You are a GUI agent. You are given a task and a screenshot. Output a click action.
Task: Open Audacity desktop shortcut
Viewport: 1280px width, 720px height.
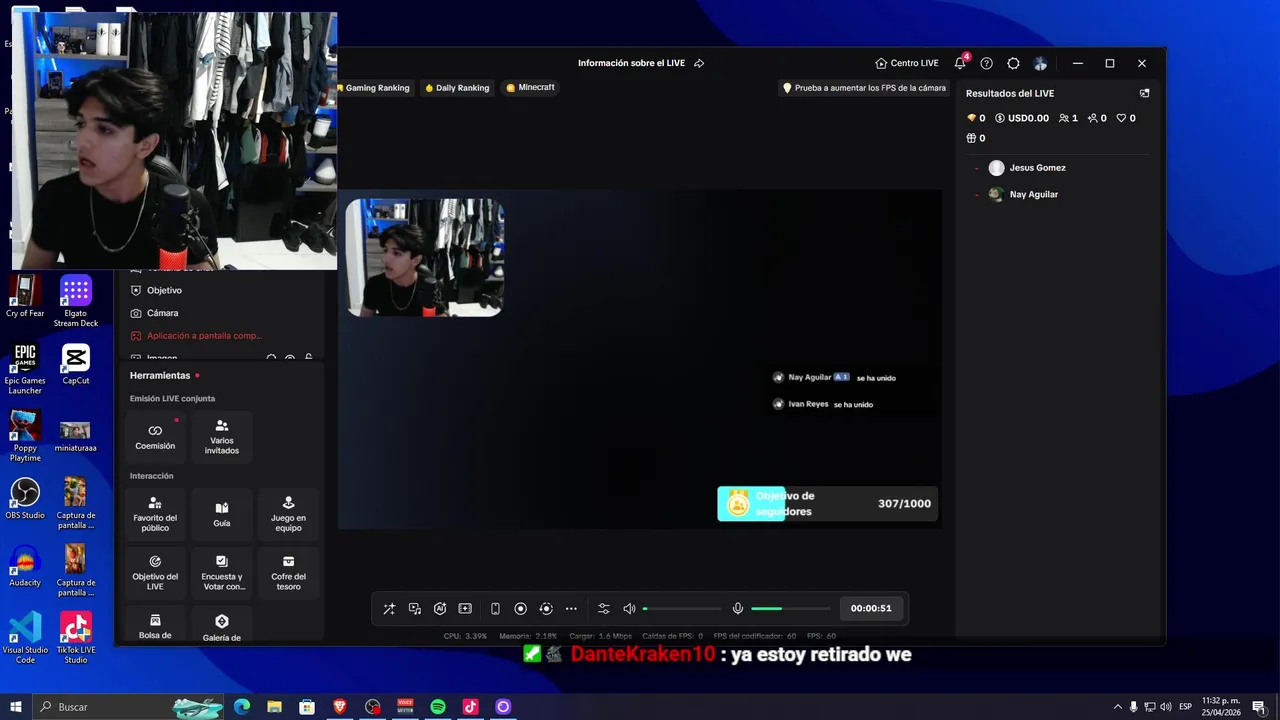coord(25,566)
